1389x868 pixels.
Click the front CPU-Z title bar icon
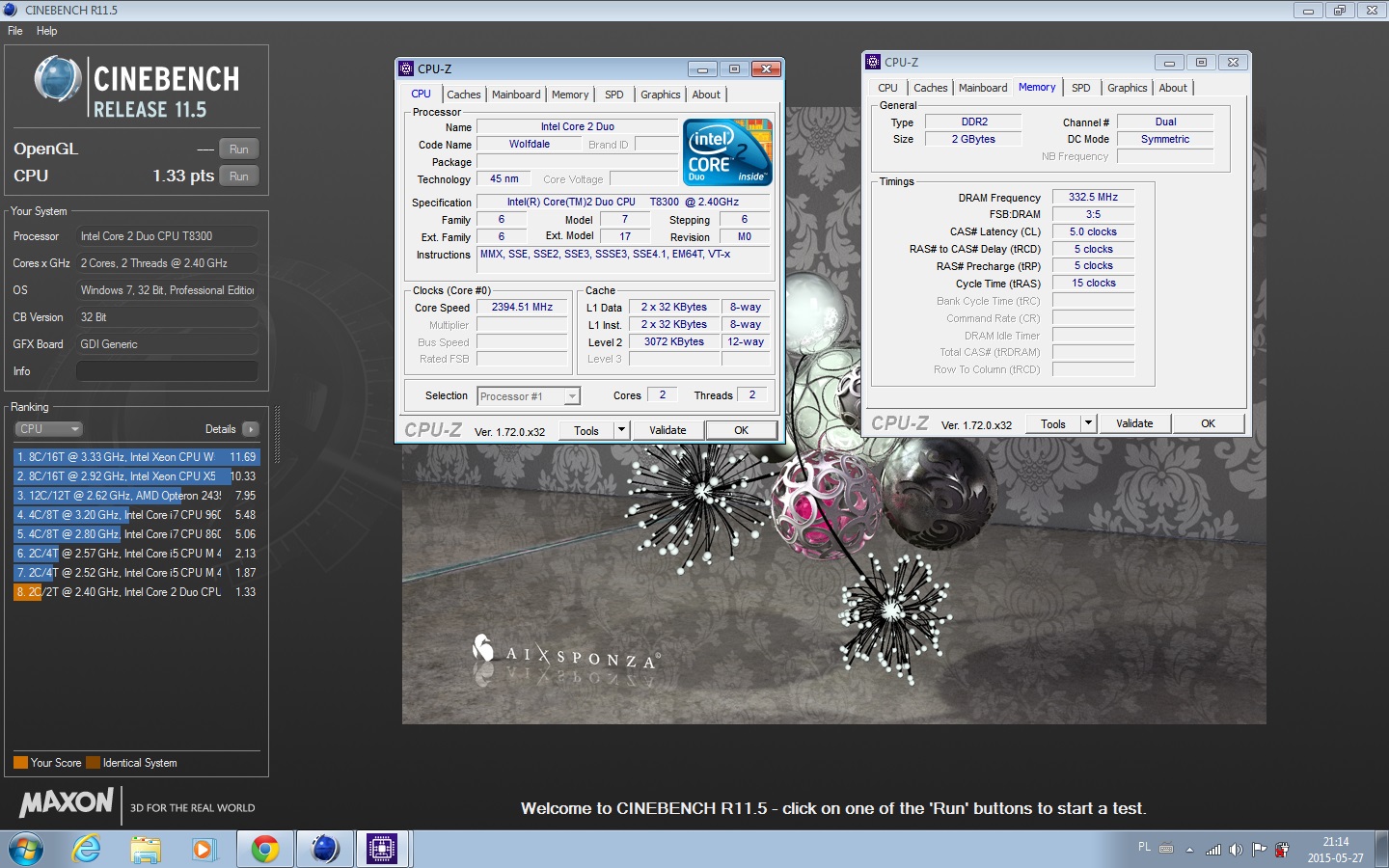point(406,68)
